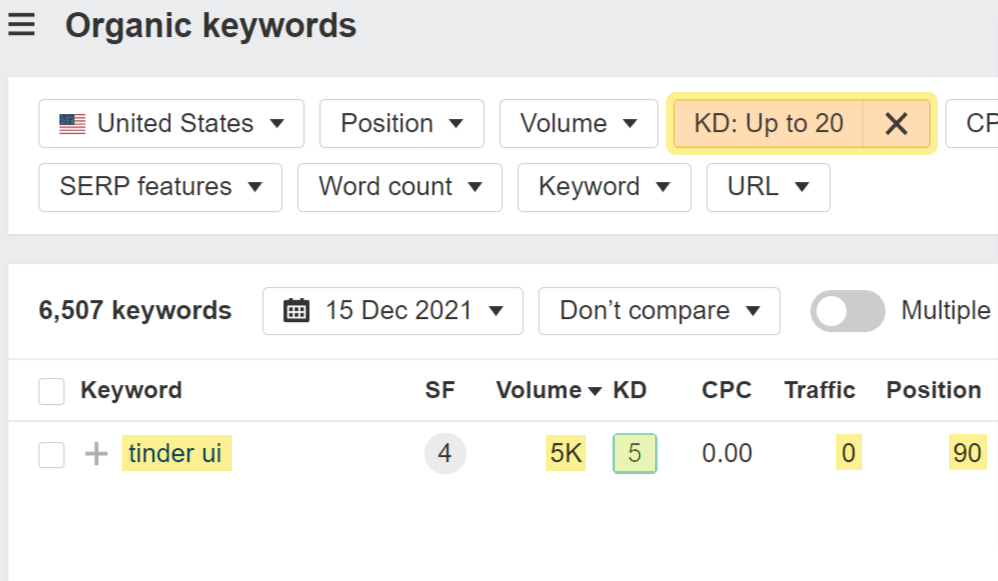
Task: Click the tinder ui keyword link
Action: (175, 454)
